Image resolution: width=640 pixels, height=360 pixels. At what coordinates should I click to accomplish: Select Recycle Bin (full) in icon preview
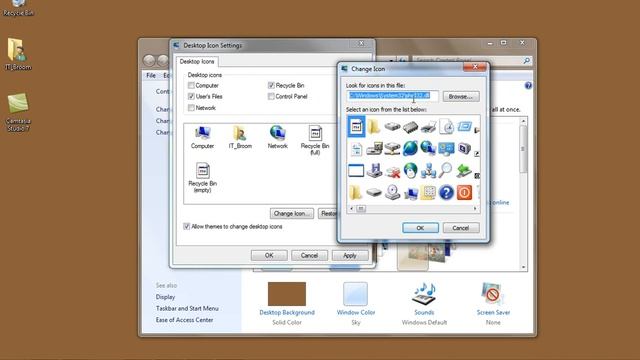point(315,140)
